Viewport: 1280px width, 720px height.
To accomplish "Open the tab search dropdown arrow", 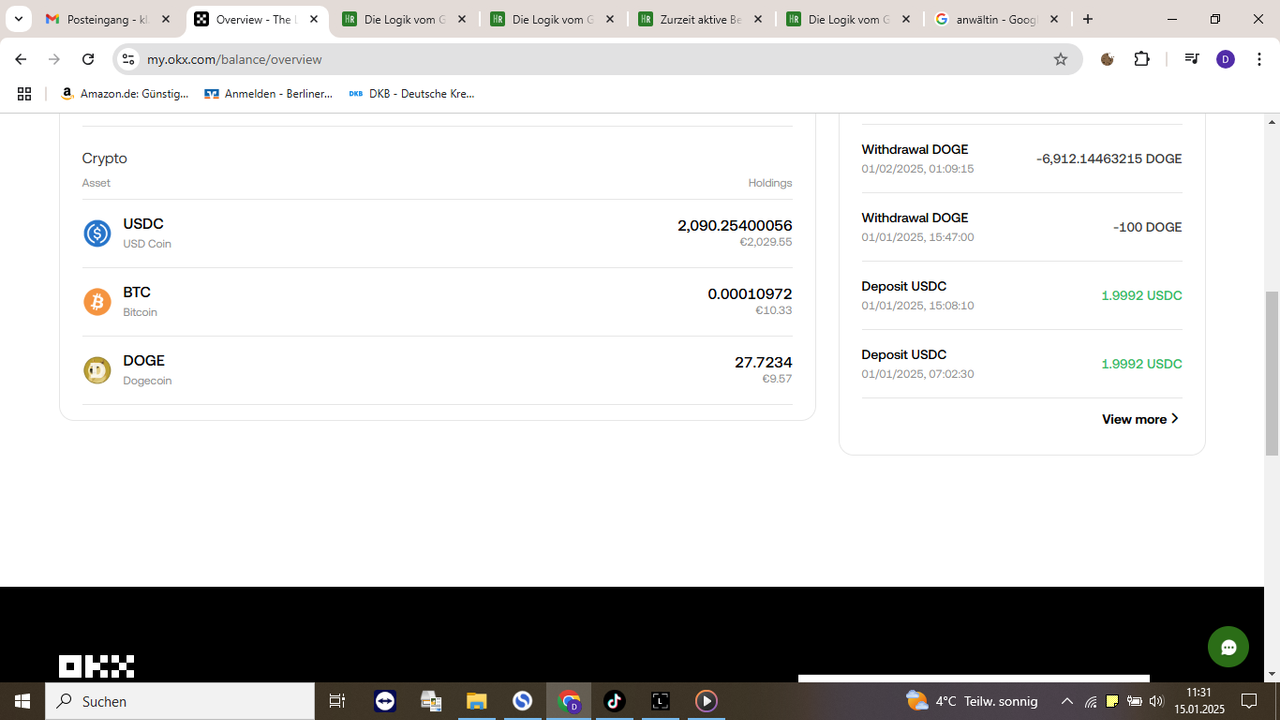I will 18,19.
